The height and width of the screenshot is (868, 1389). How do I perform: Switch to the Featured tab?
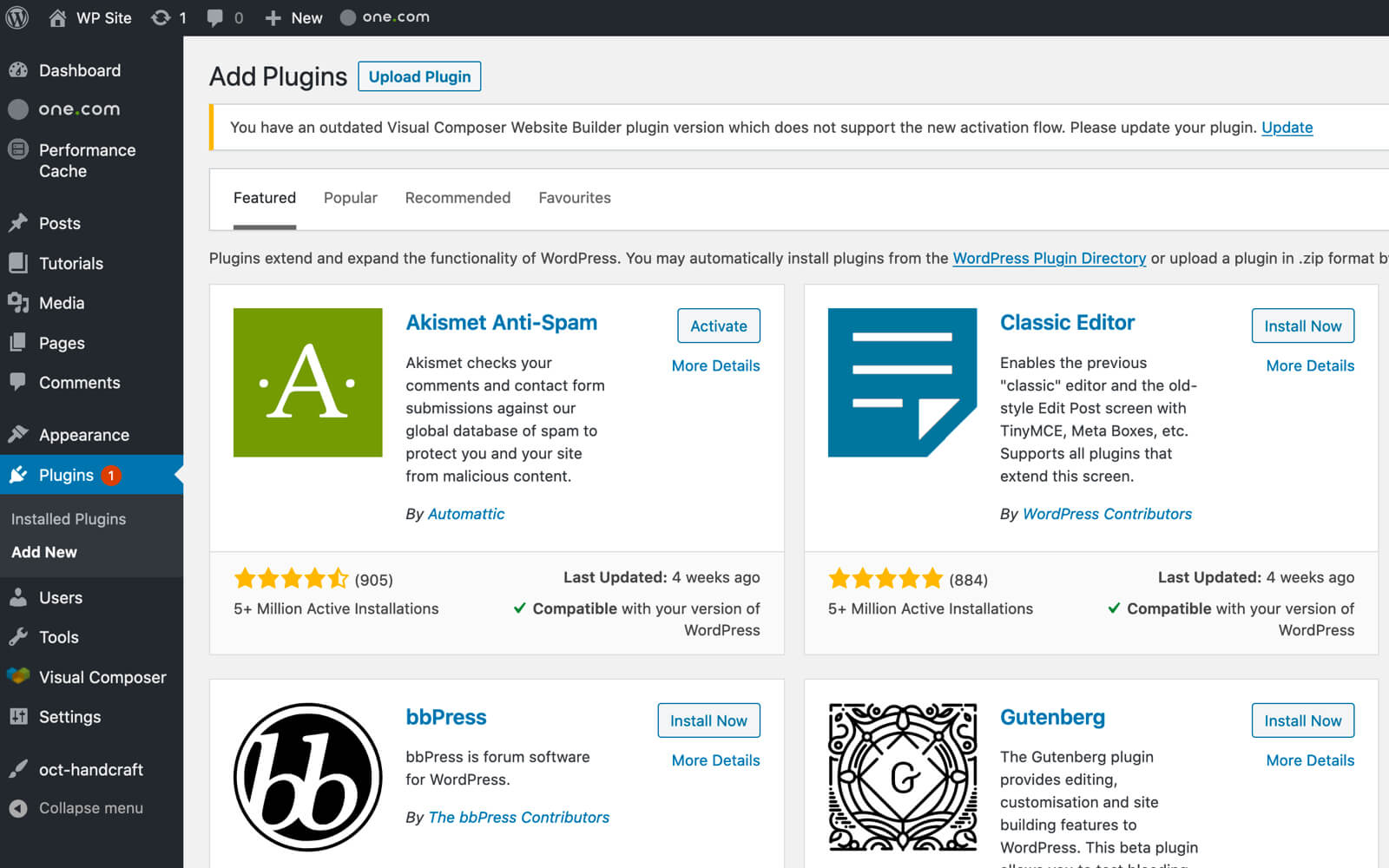pos(265,198)
